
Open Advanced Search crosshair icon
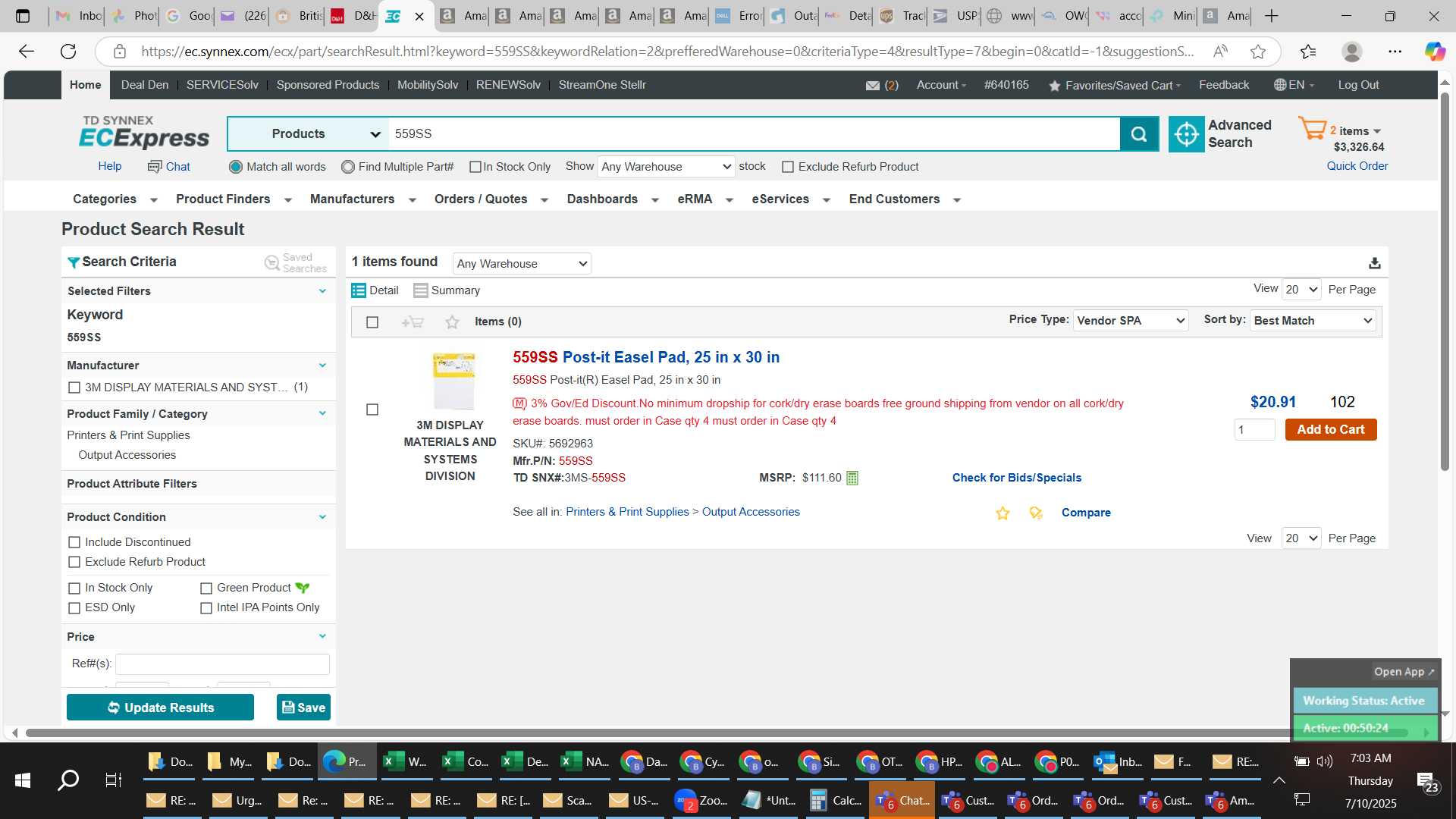(x=1186, y=134)
